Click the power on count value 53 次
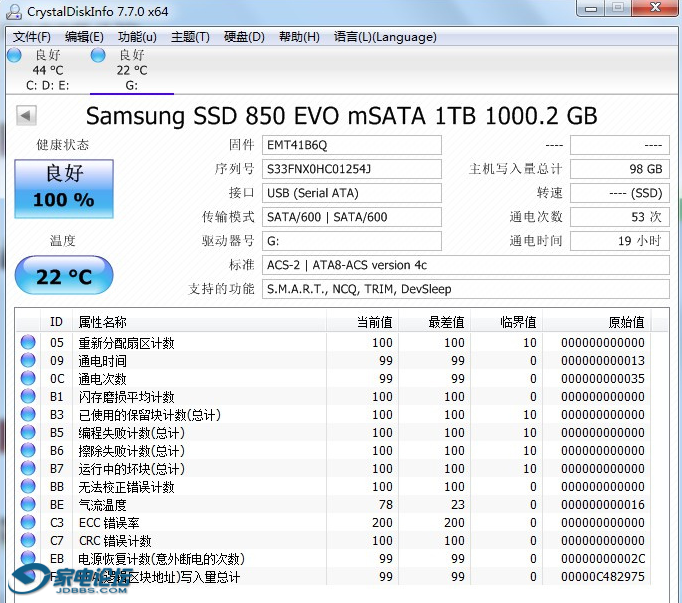Viewport: 682px width, 603px height. [619, 217]
